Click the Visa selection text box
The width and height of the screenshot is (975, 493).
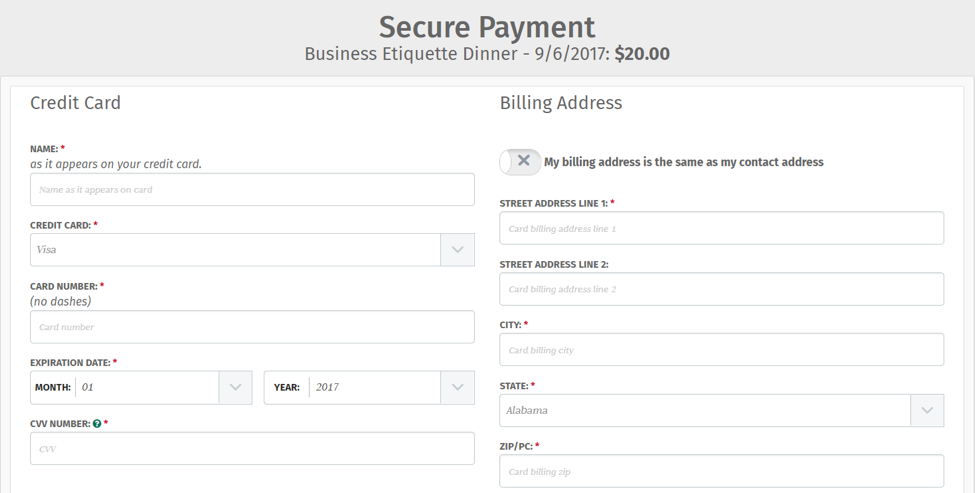click(x=236, y=249)
